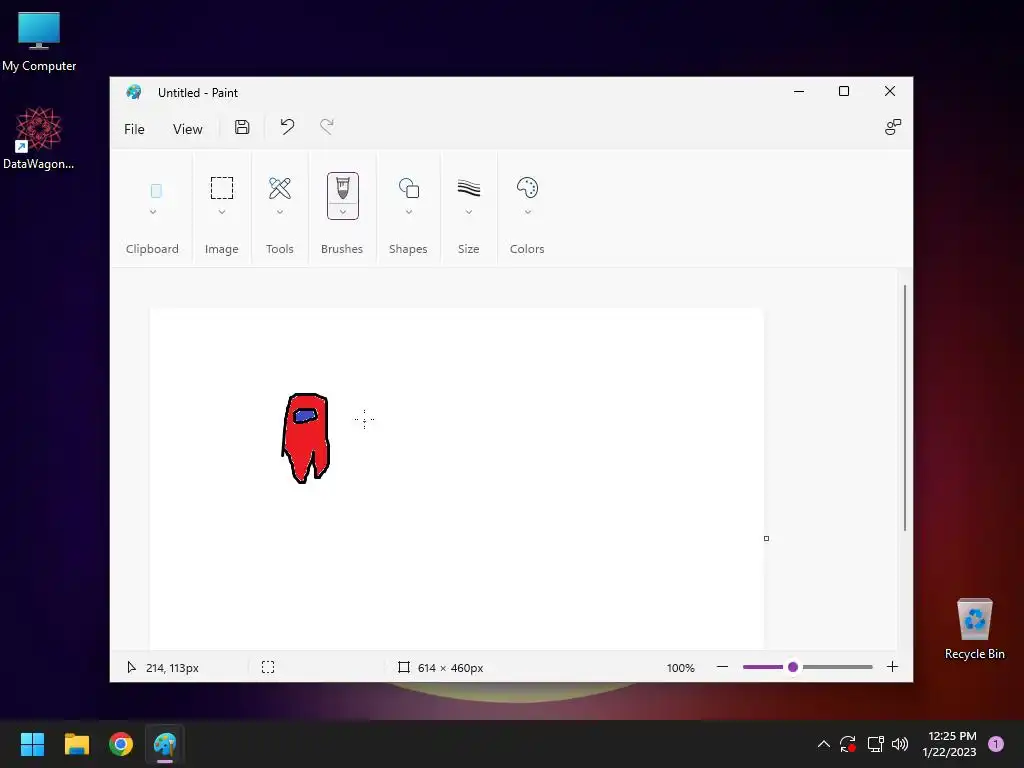
Task: Select the dashed rectangle selection icon
Action: (222, 188)
